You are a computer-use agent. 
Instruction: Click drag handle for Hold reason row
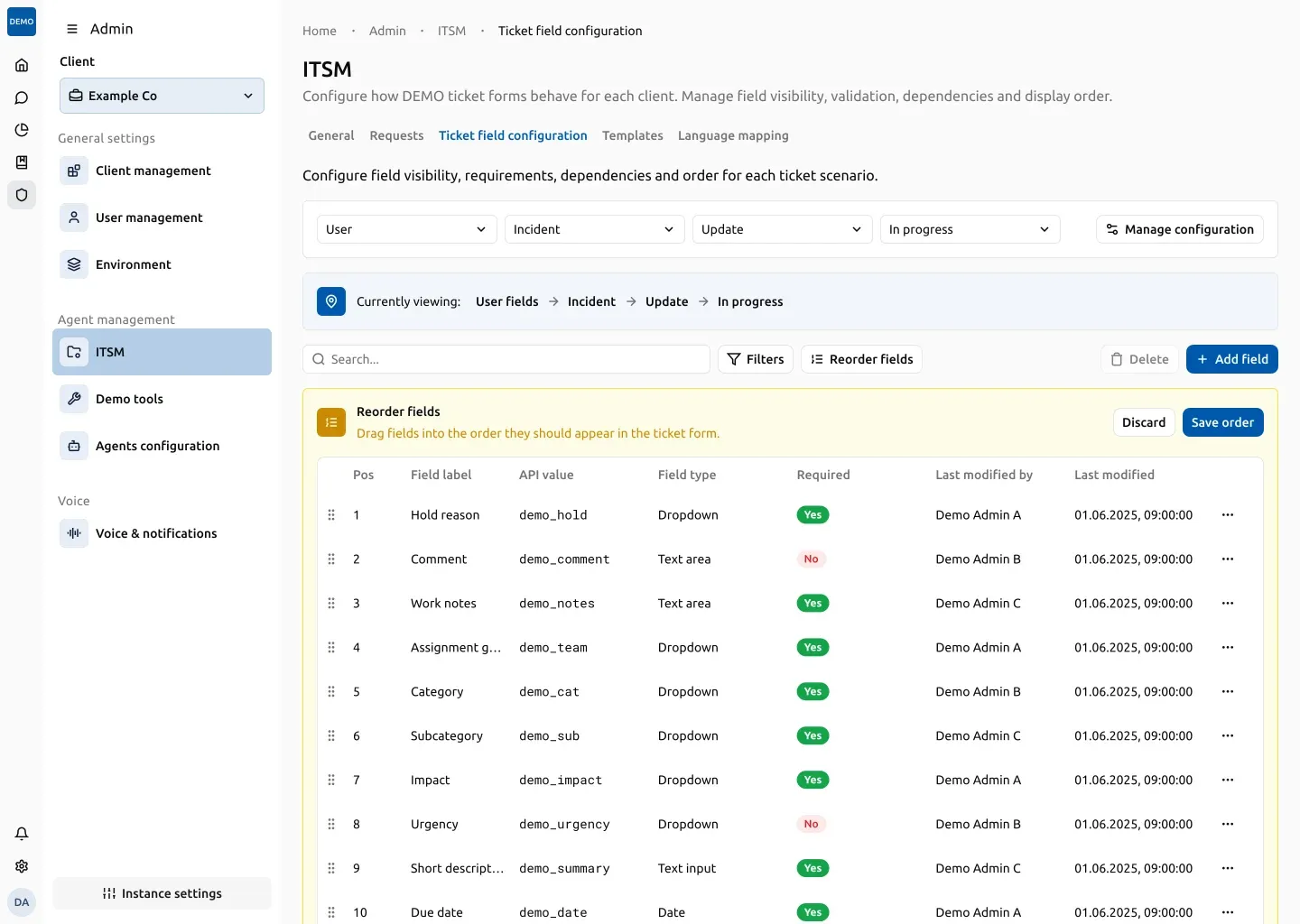pyautogui.click(x=331, y=514)
